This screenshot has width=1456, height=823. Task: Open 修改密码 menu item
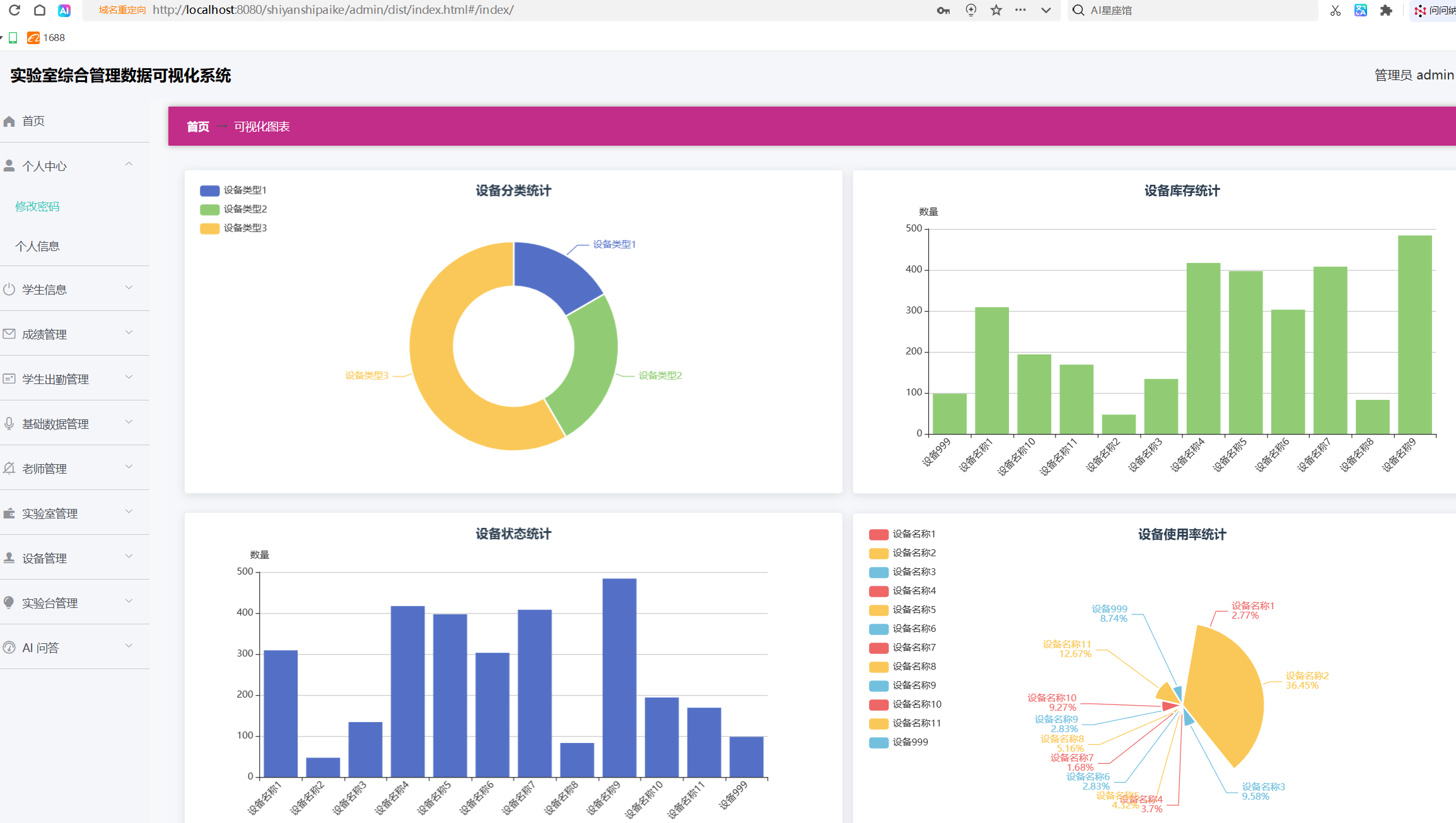[37, 206]
